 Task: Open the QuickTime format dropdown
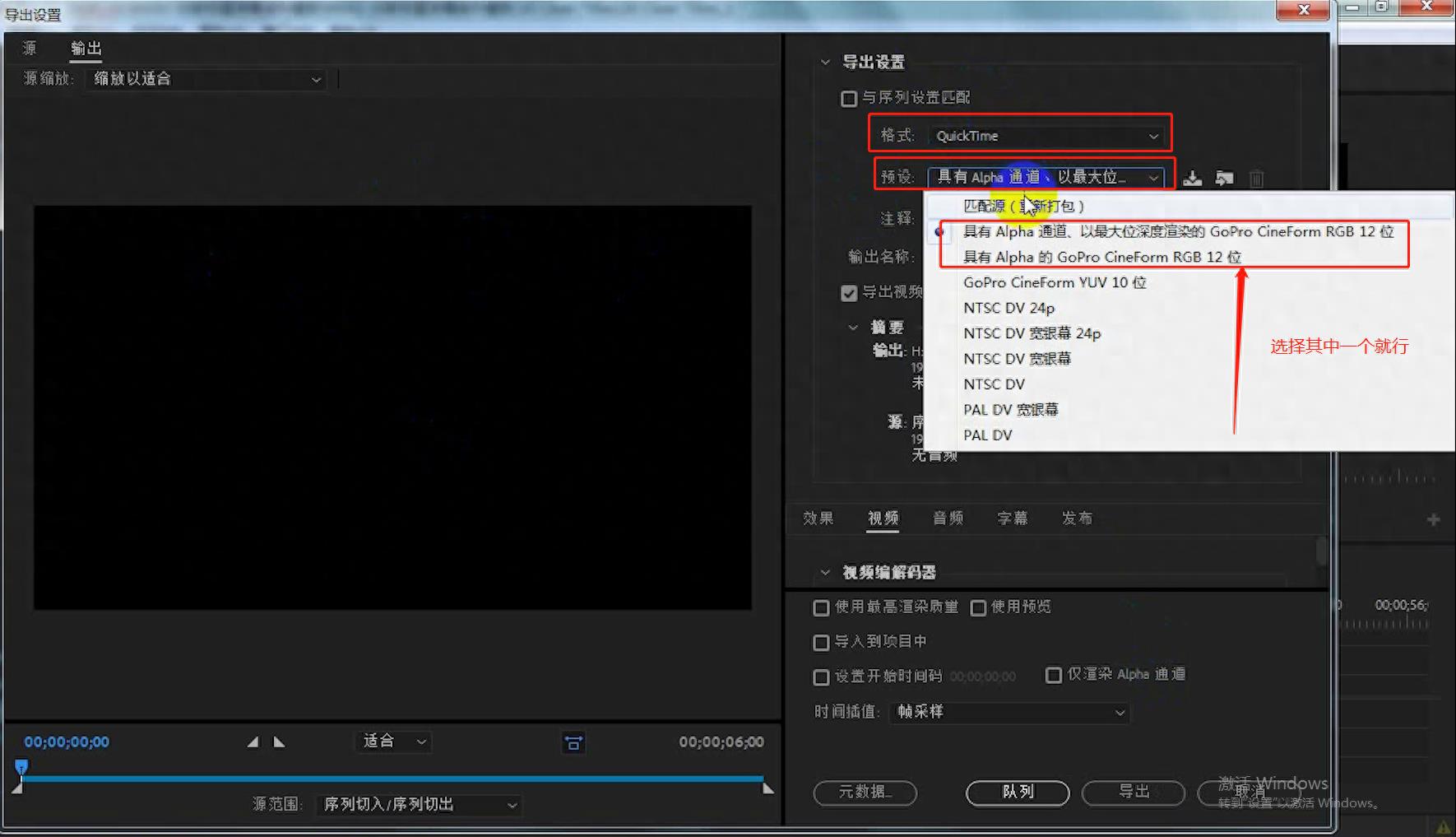(x=1046, y=136)
